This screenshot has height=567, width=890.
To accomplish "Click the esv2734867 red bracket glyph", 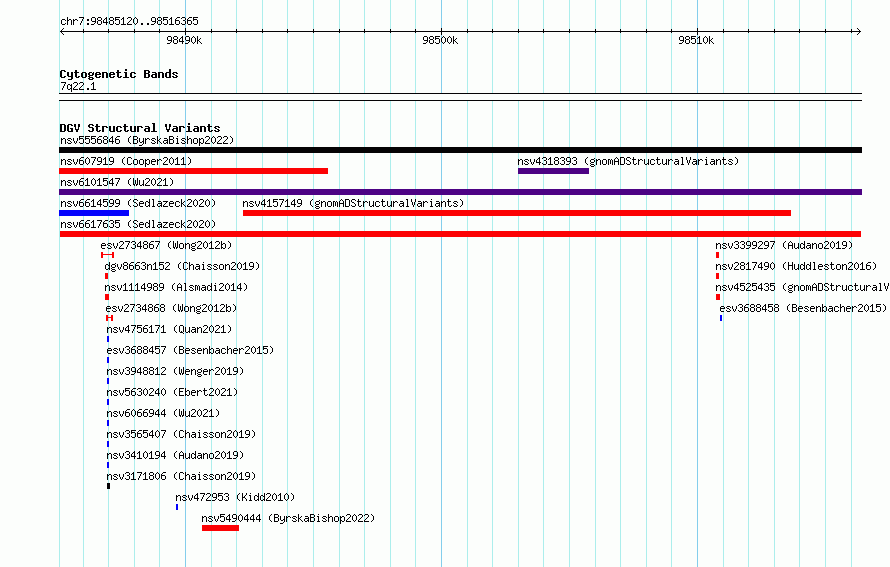I will coord(107,255).
